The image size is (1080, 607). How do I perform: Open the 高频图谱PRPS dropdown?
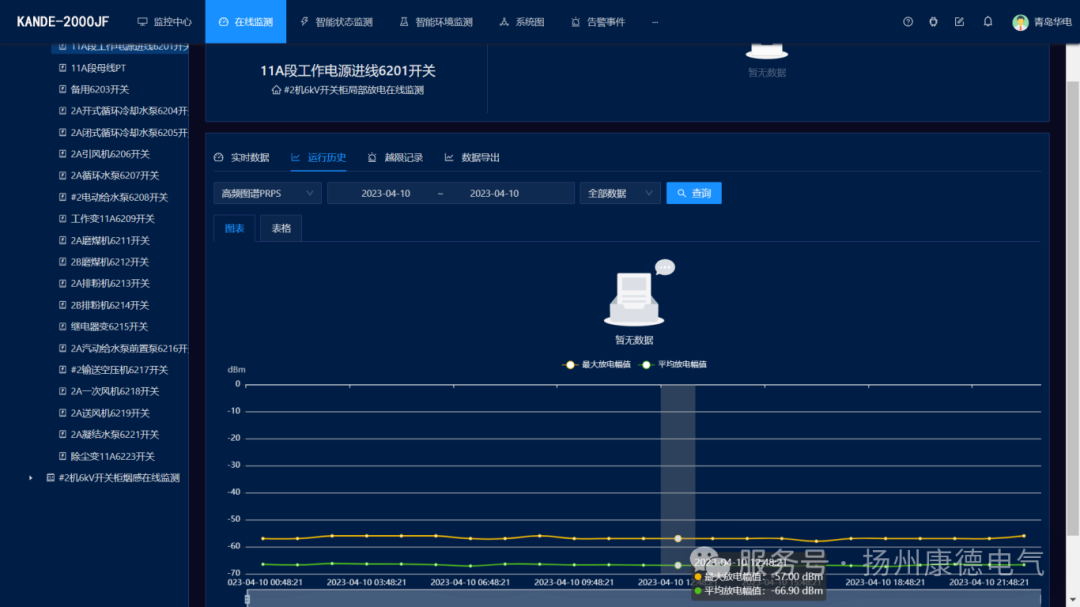point(267,193)
